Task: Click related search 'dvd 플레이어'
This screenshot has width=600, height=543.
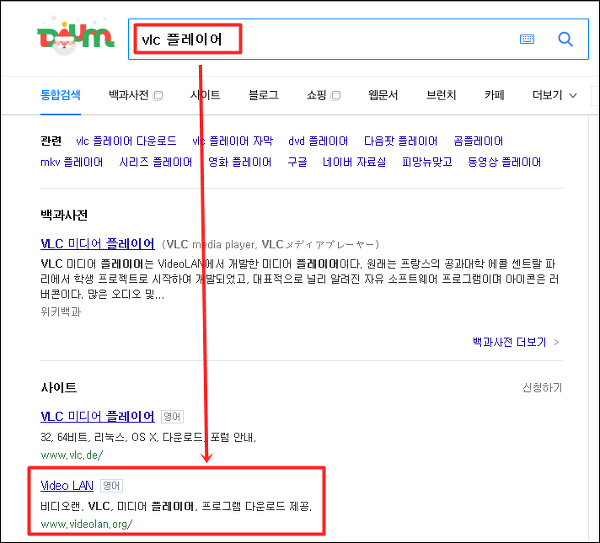Action: click(318, 141)
